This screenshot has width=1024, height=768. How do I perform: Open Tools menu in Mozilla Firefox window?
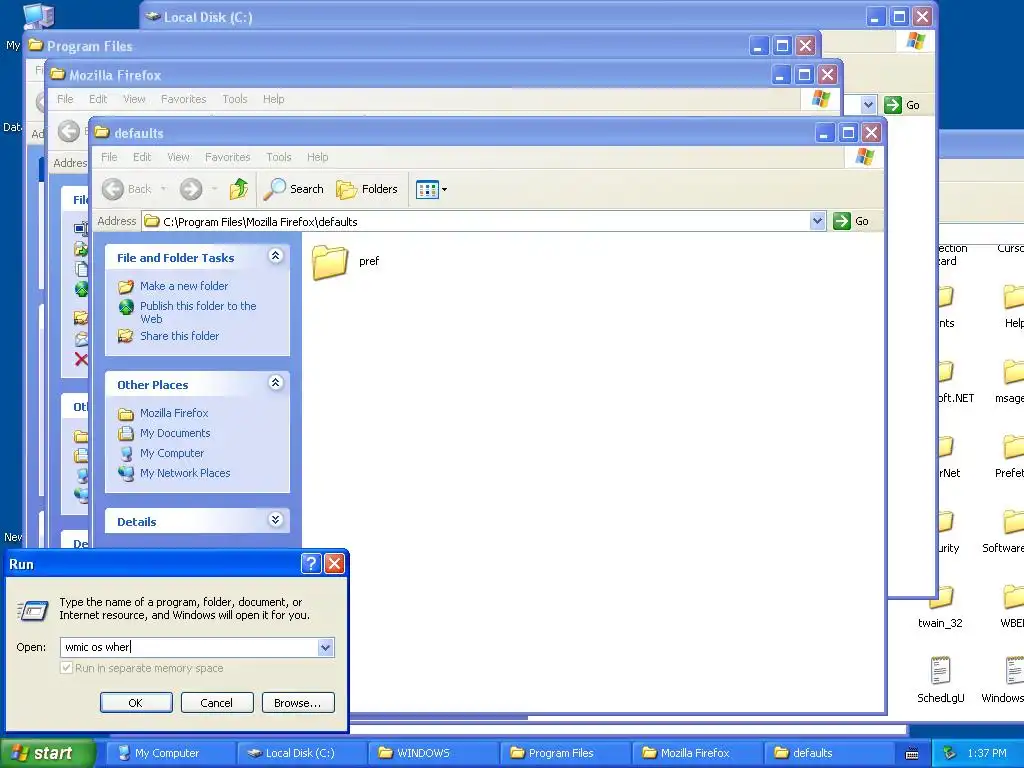point(234,99)
